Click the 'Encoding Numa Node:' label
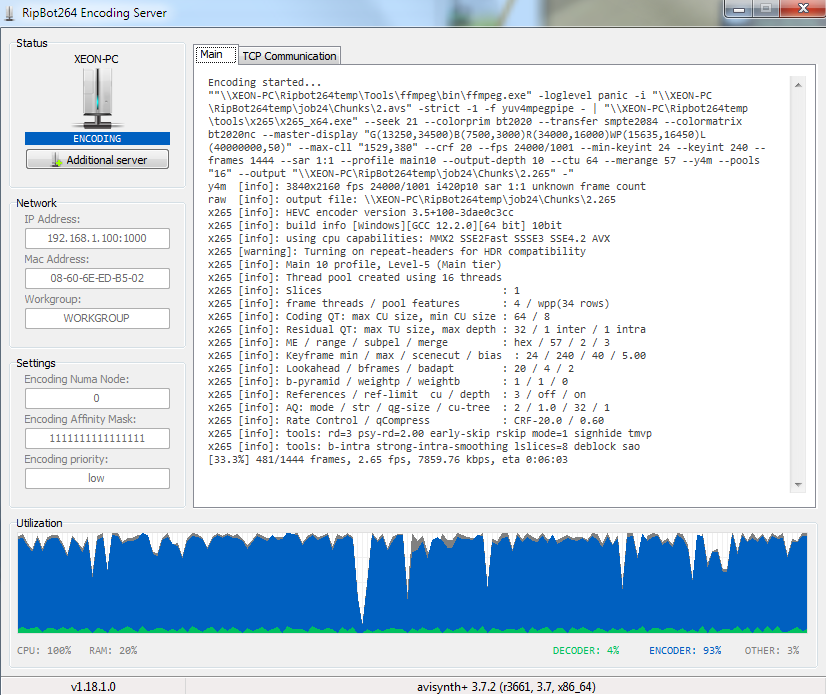The width and height of the screenshot is (826, 695). (x=76, y=379)
